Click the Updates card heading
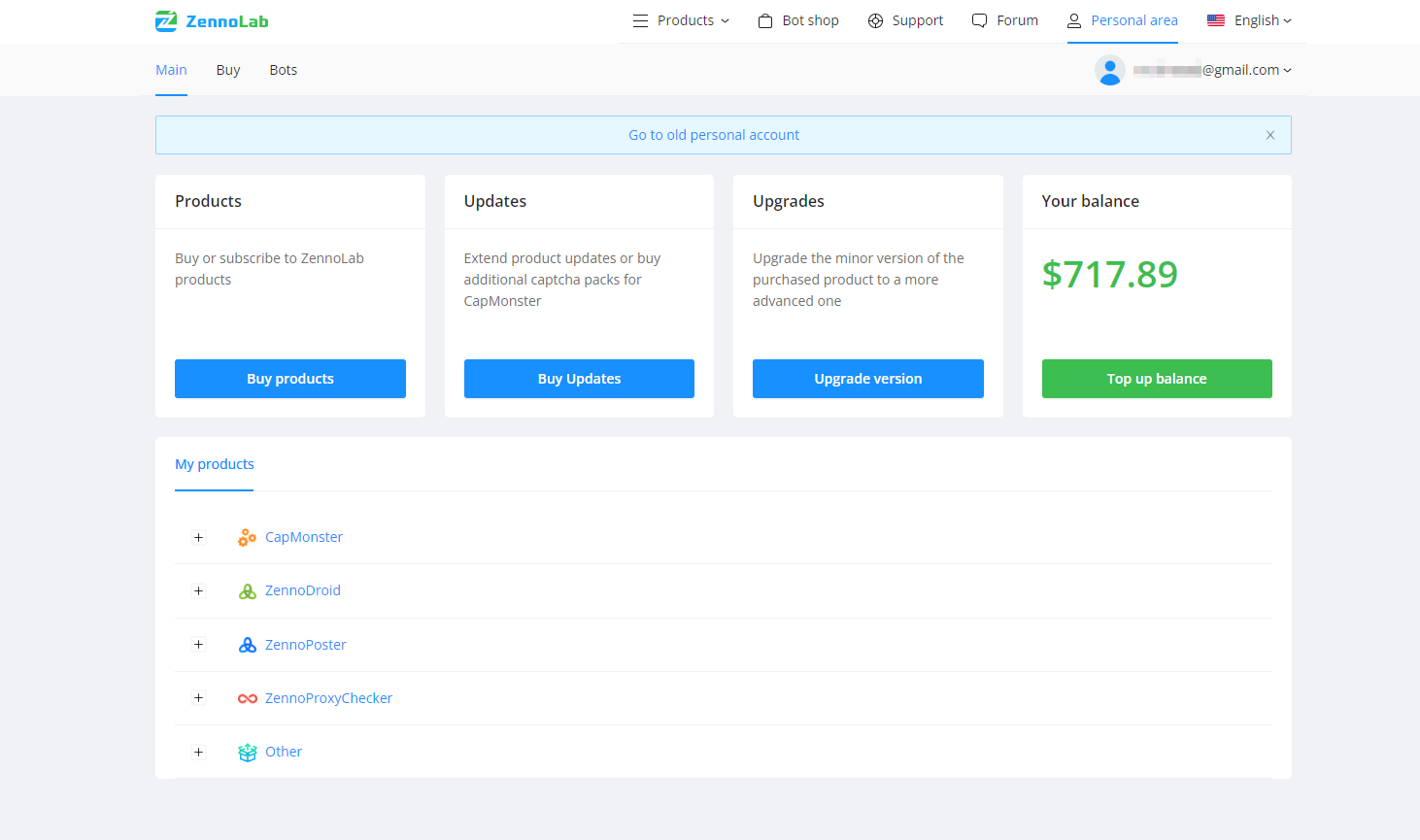 (495, 201)
